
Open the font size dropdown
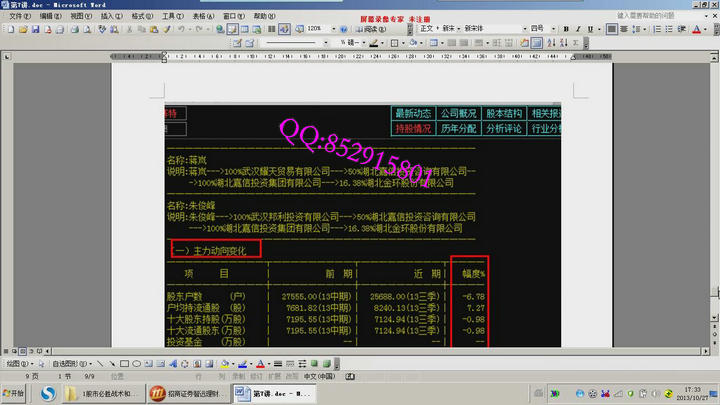tap(543, 29)
